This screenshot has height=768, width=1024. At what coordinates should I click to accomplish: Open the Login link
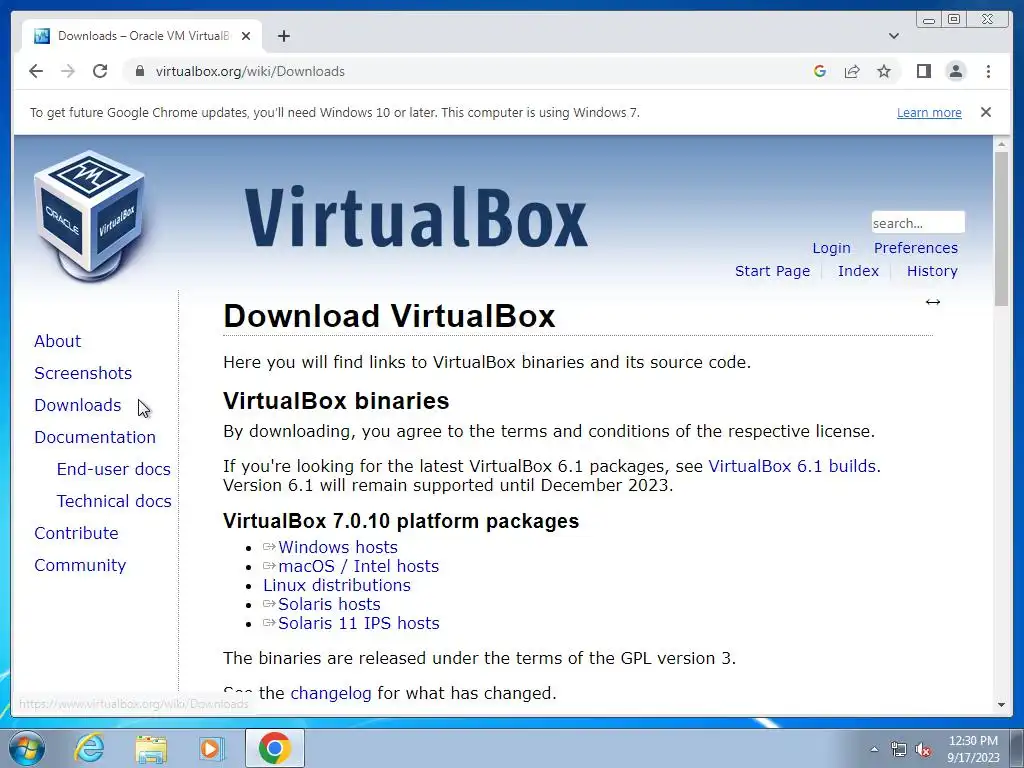click(x=831, y=248)
